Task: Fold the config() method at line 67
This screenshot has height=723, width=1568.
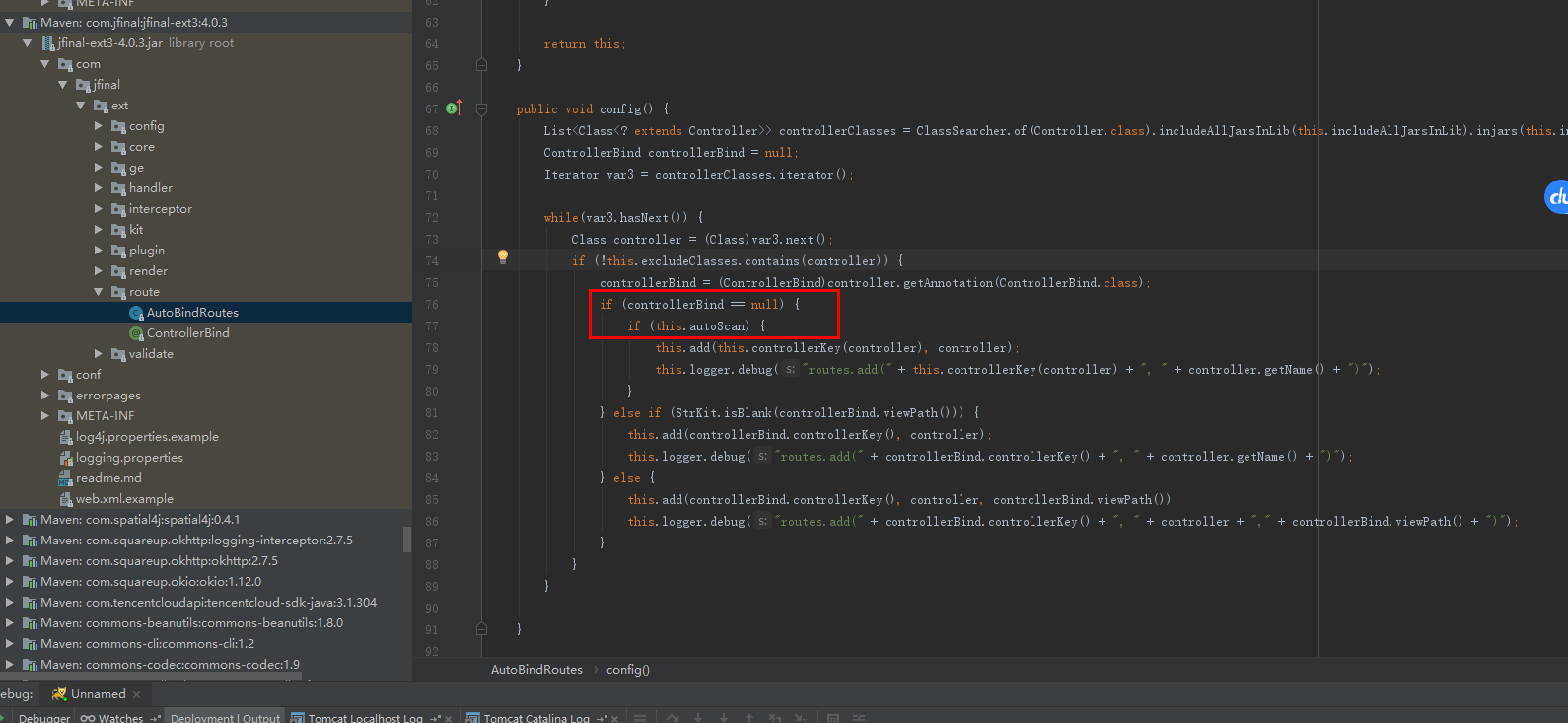Action: (481, 108)
